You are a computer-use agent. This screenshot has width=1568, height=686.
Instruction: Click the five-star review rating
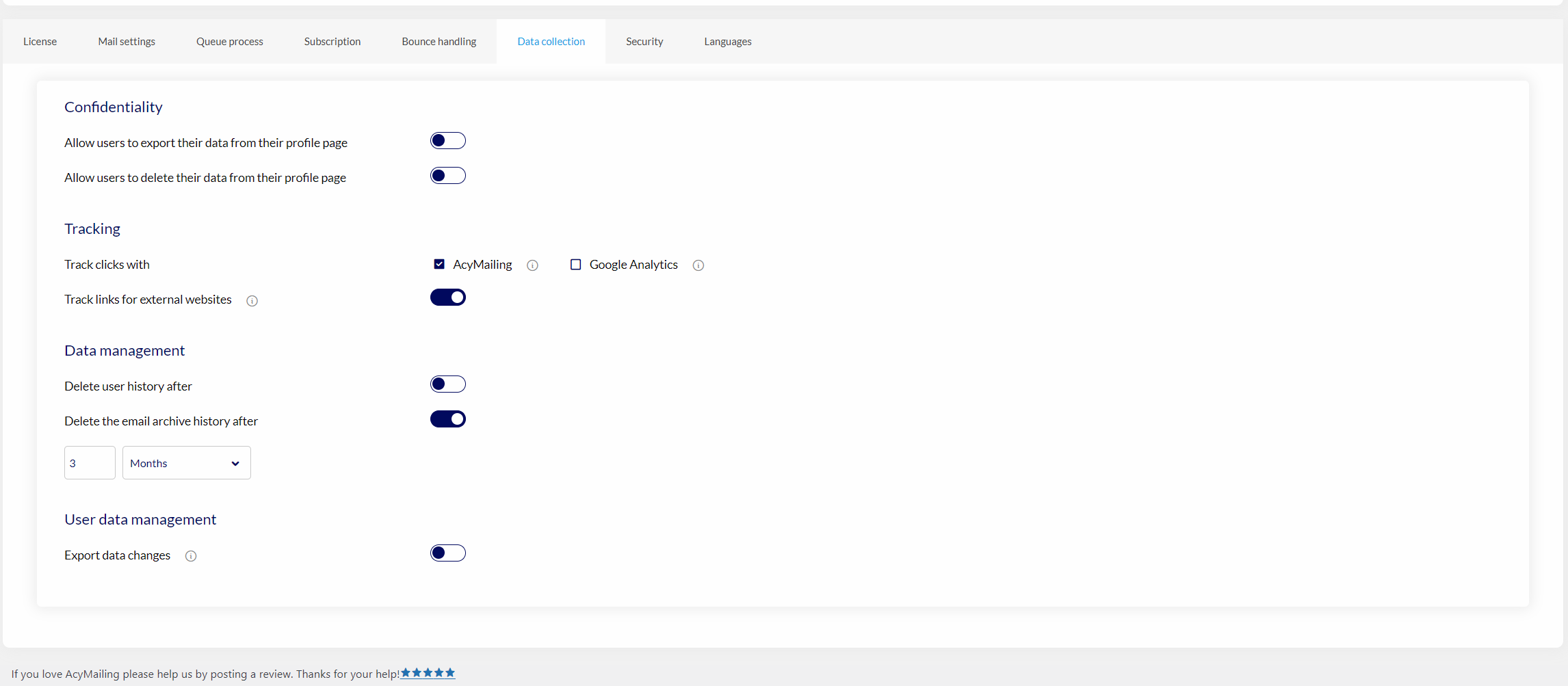point(428,673)
